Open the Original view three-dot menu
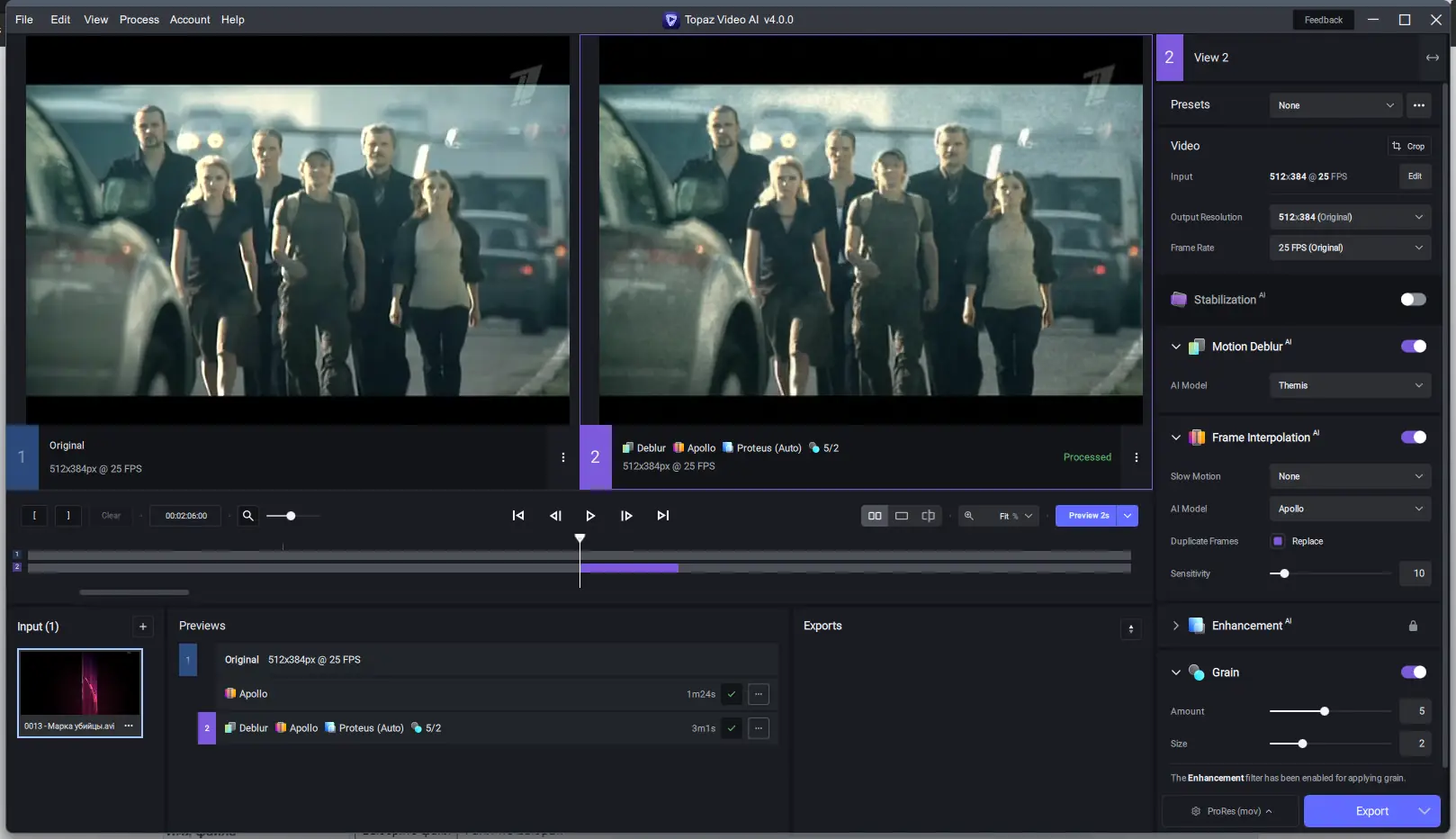This screenshot has height=839, width=1456. click(563, 457)
